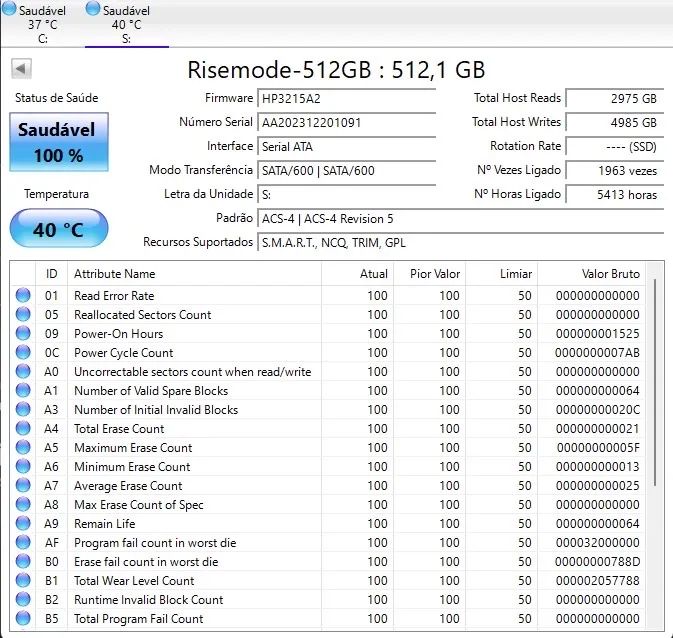Screen dimensions: 673x638
Task: Click status icon of Erase fail count row
Action: pyautogui.click(x=23, y=561)
